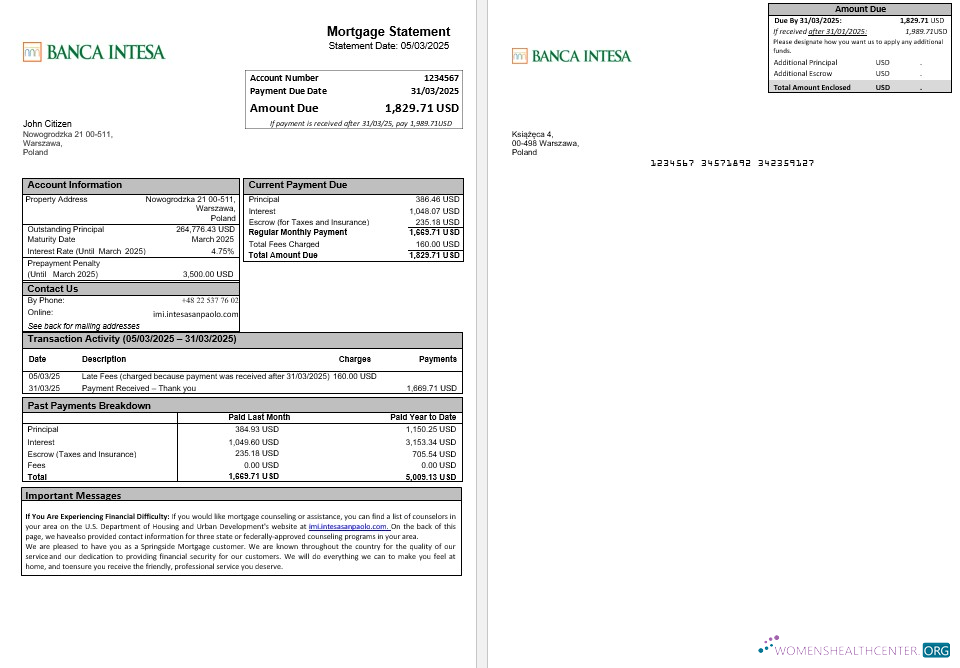Click the WOMENSHEALTHCENTER footer logo

coord(855,648)
